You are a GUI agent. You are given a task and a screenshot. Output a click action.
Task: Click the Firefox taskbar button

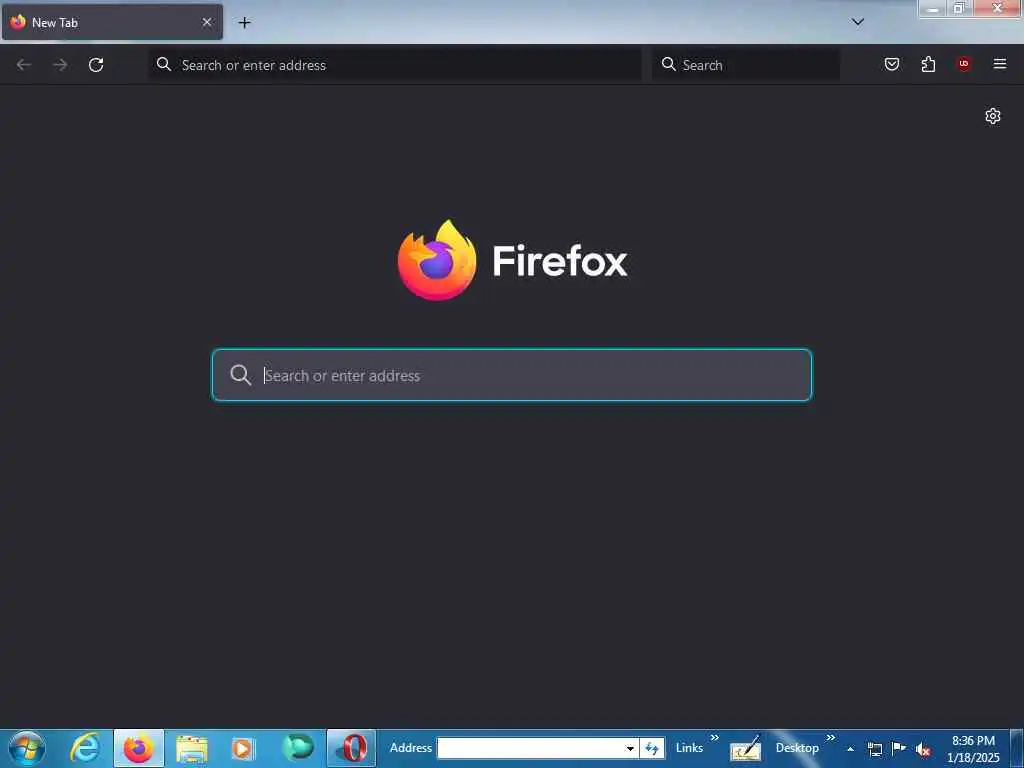(138, 748)
